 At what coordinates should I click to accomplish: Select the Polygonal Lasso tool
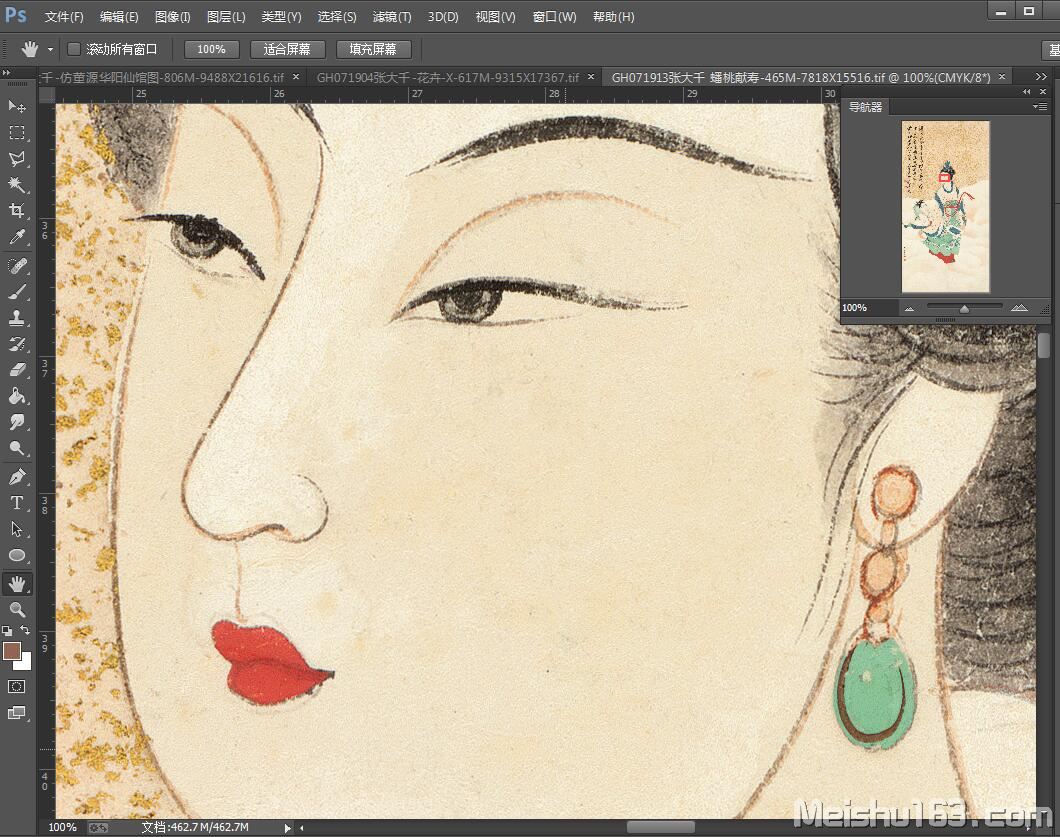17,159
